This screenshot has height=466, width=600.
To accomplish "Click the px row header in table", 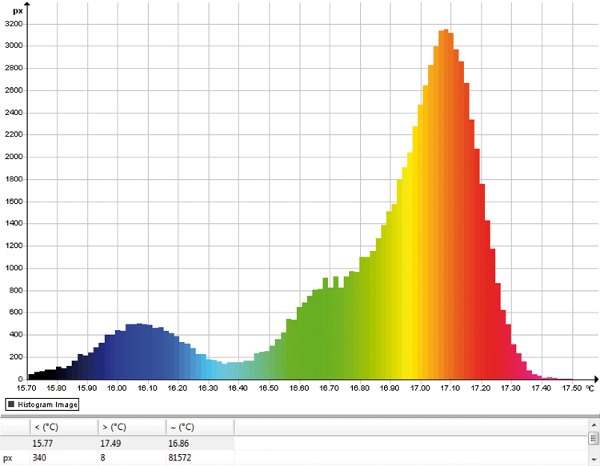I will tap(9, 456).
